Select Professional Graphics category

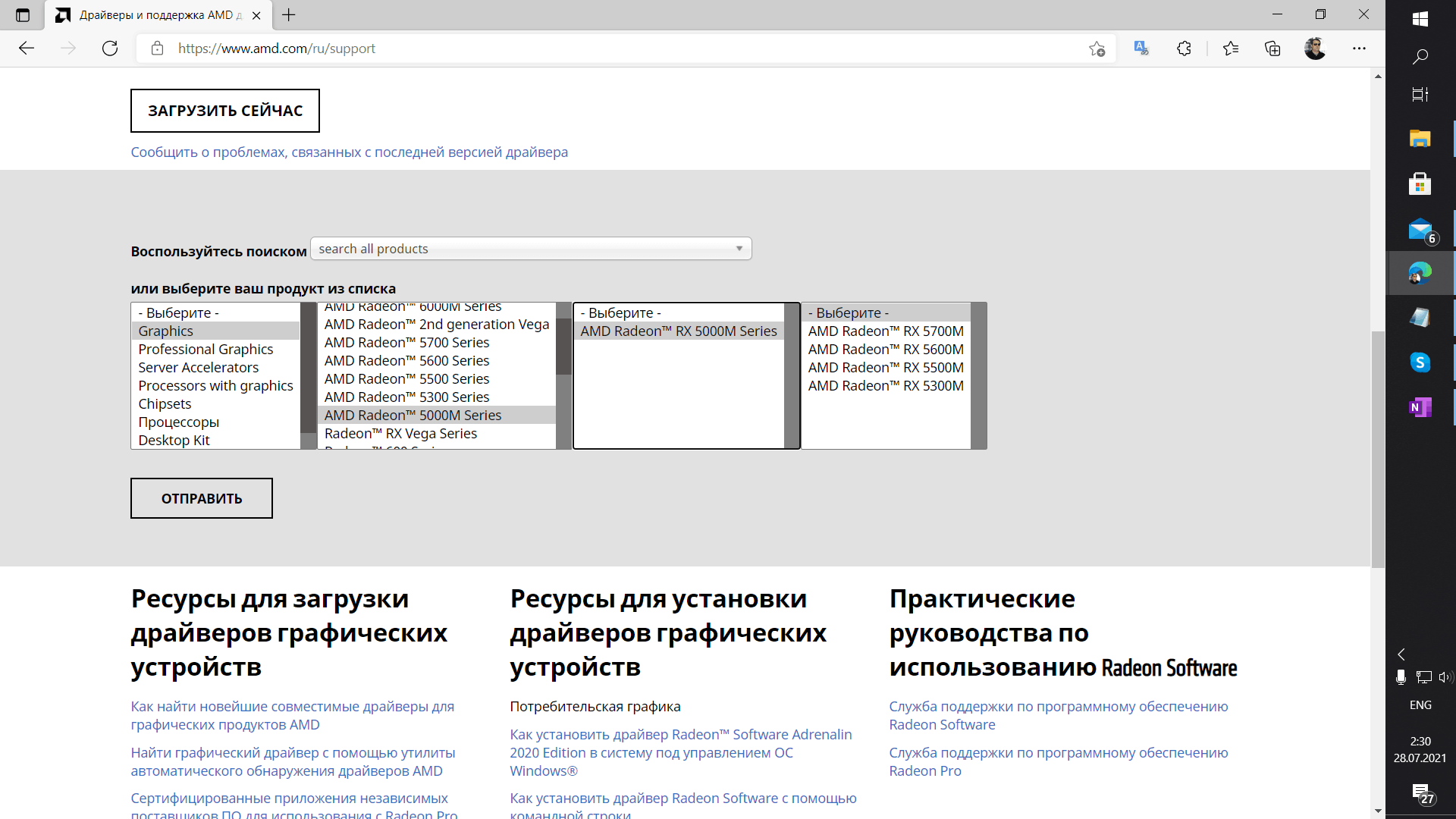pos(216,349)
